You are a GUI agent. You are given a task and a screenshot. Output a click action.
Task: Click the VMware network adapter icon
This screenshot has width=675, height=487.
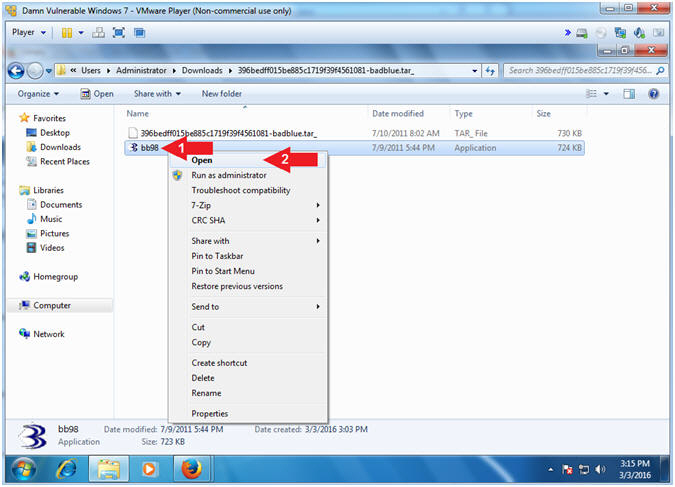620,33
